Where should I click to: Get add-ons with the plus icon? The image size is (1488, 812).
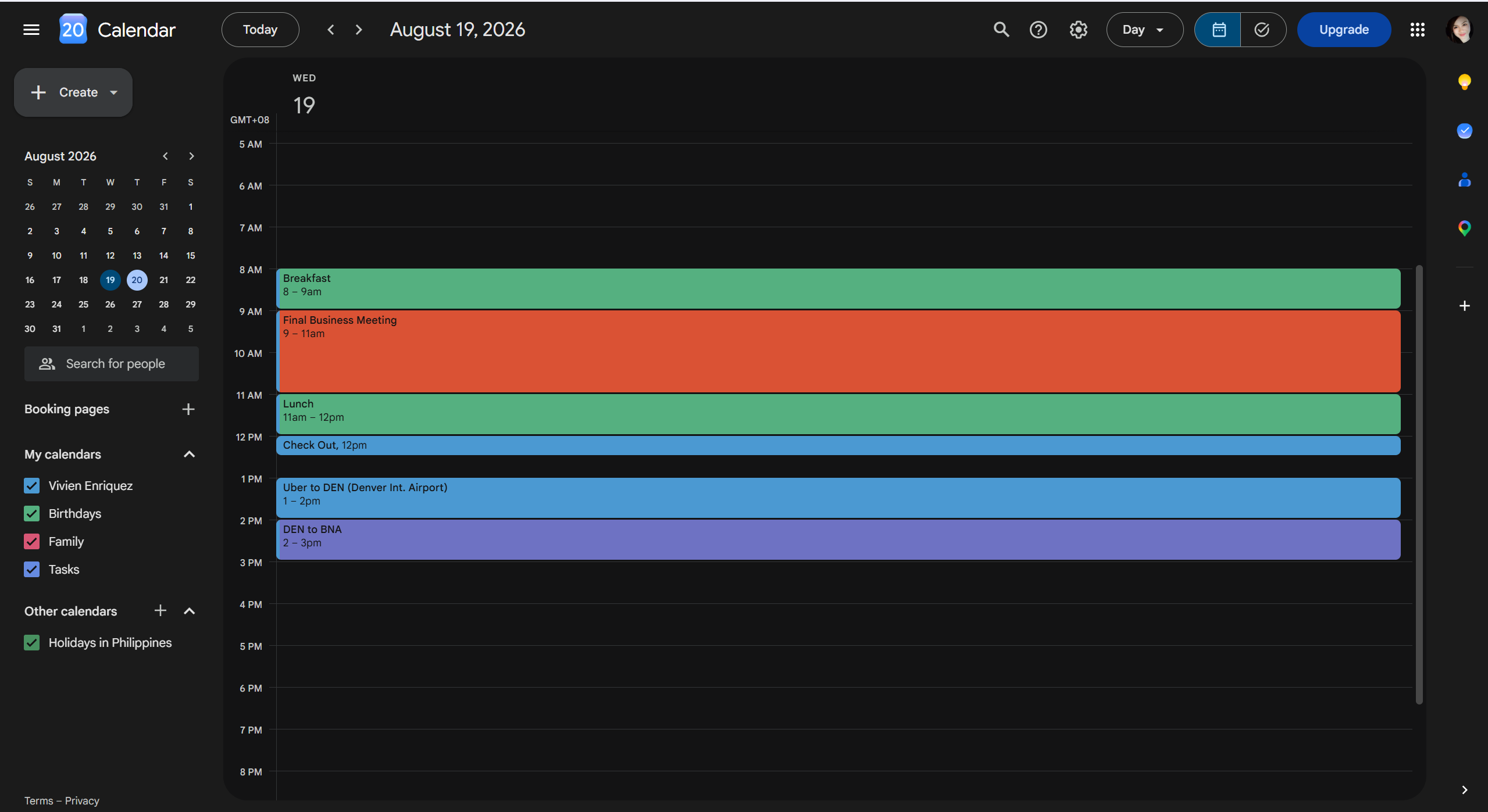pos(1464,306)
